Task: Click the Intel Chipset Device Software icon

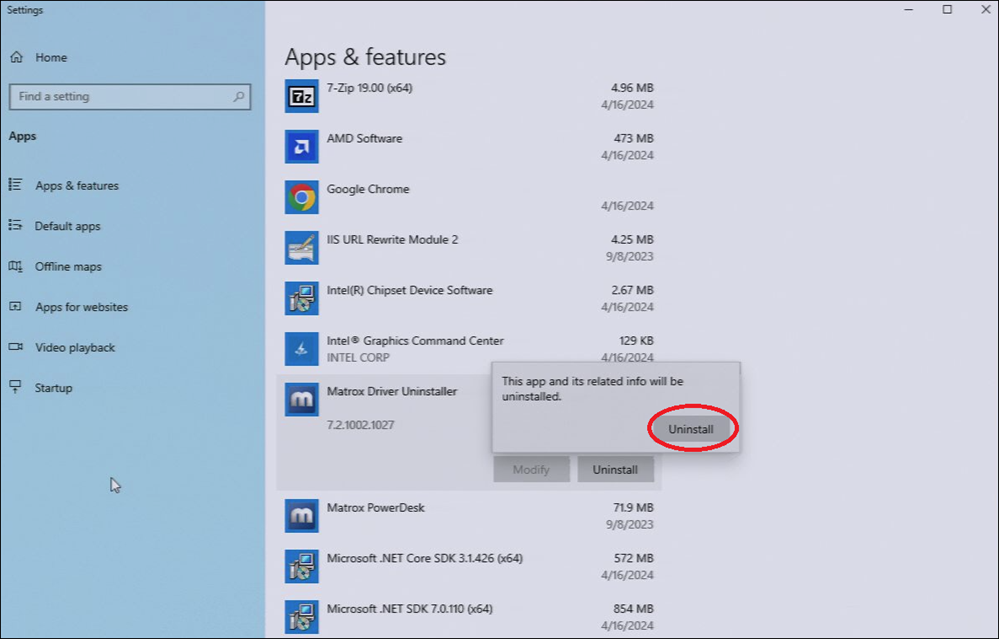Action: [301, 298]
